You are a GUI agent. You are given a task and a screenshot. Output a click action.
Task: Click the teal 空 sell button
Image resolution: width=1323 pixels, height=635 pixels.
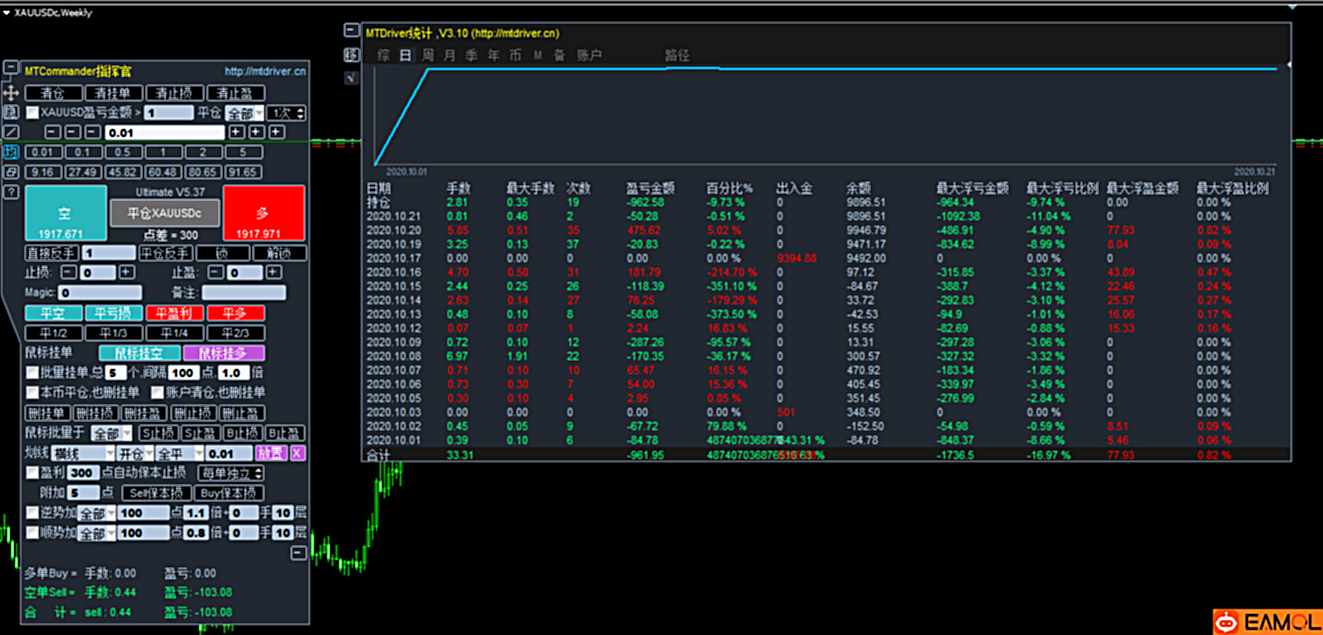[65, 213]
